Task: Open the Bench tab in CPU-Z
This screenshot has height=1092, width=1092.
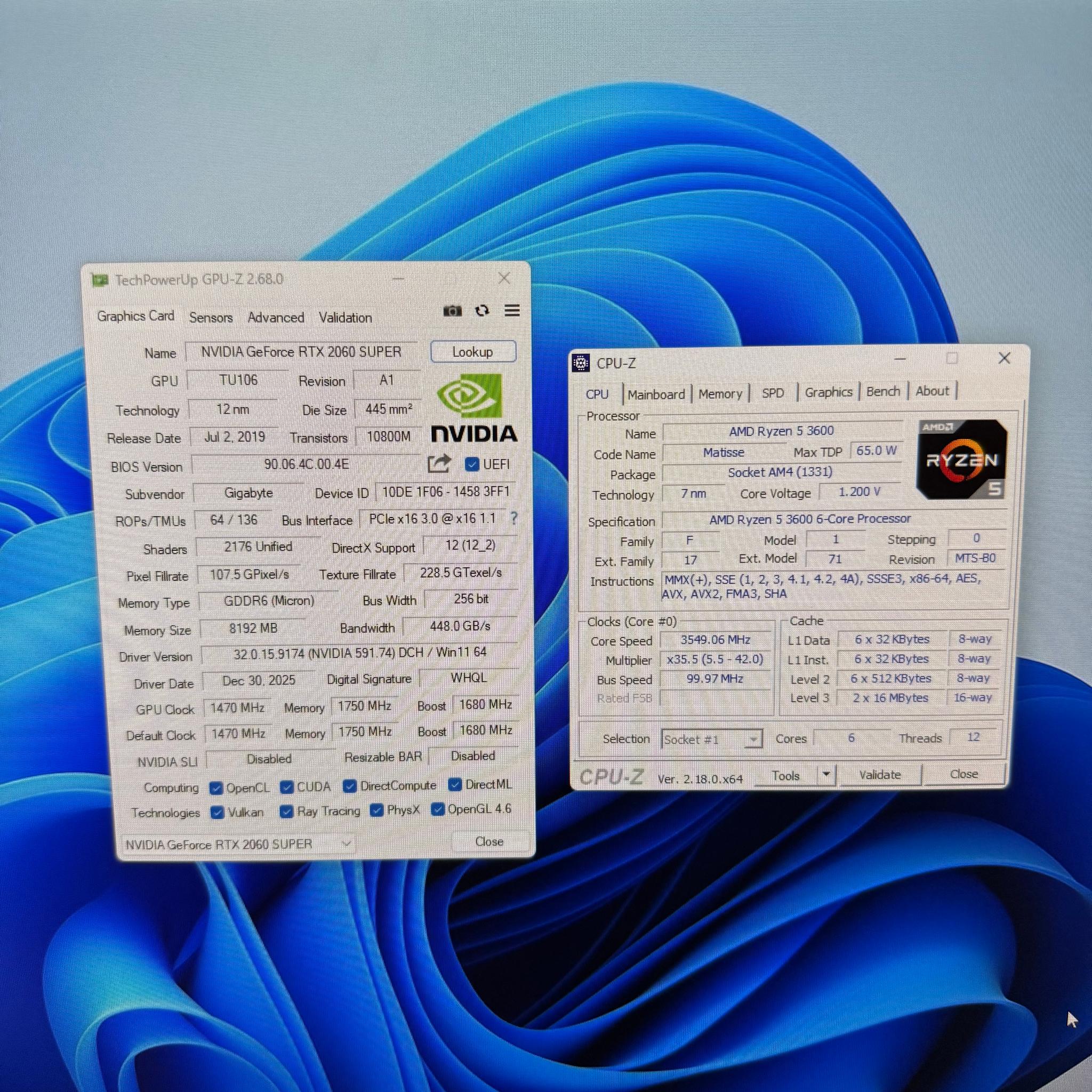Action: click(883, 392)
